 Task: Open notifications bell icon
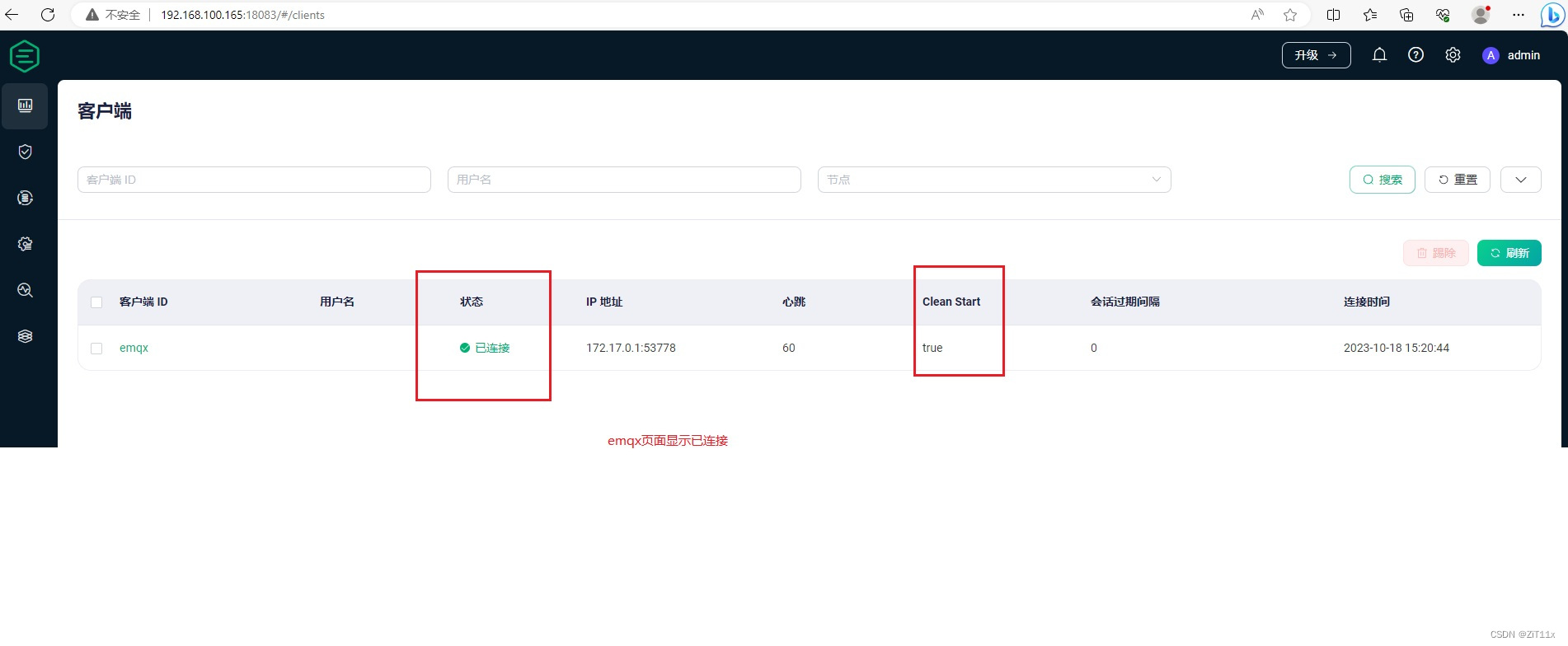[1379, 55]
